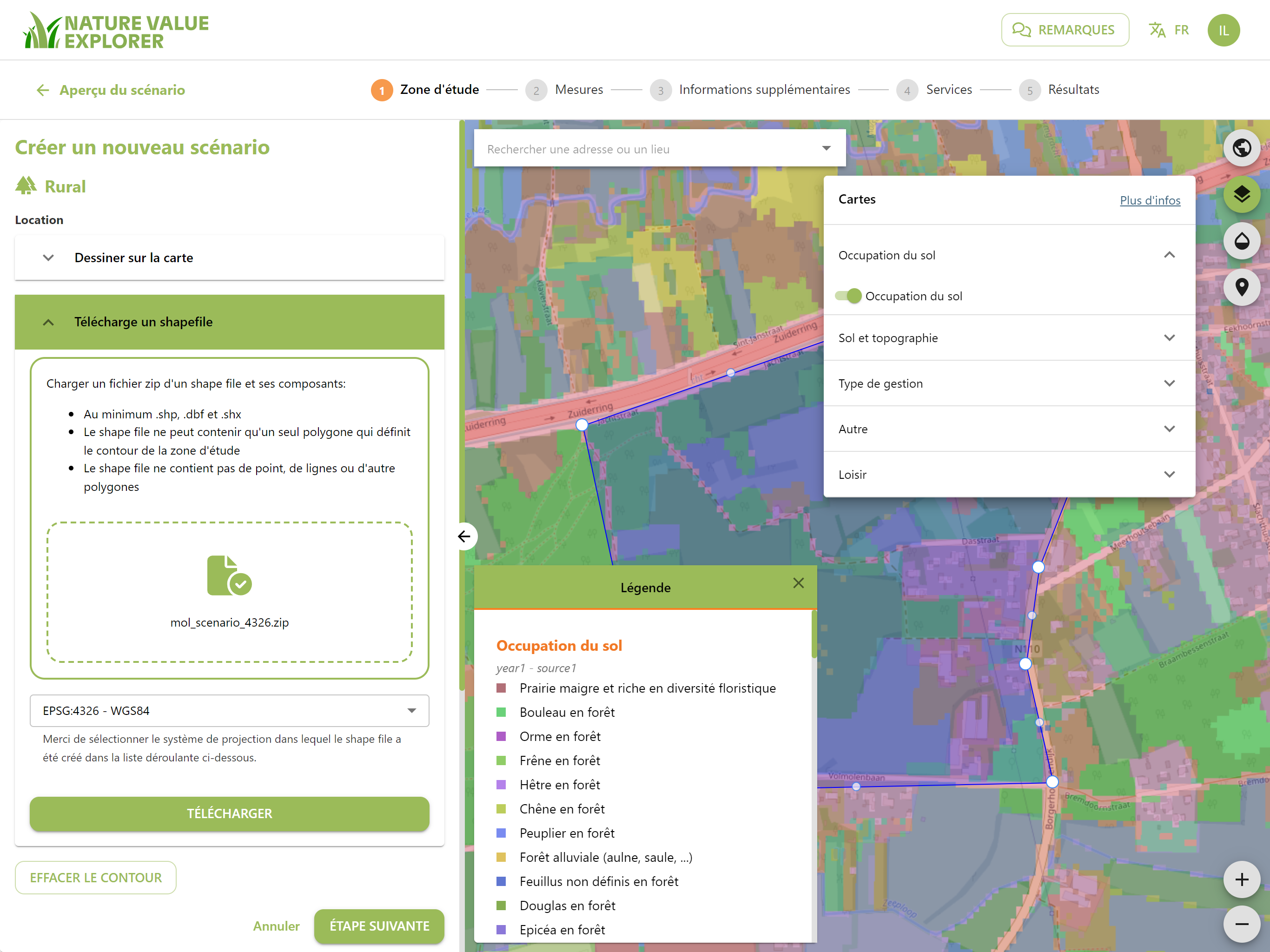This screenshot has height=952, width=1270.
Task: Click the left panel vertical scrollbar
Action: coord(462,405)
